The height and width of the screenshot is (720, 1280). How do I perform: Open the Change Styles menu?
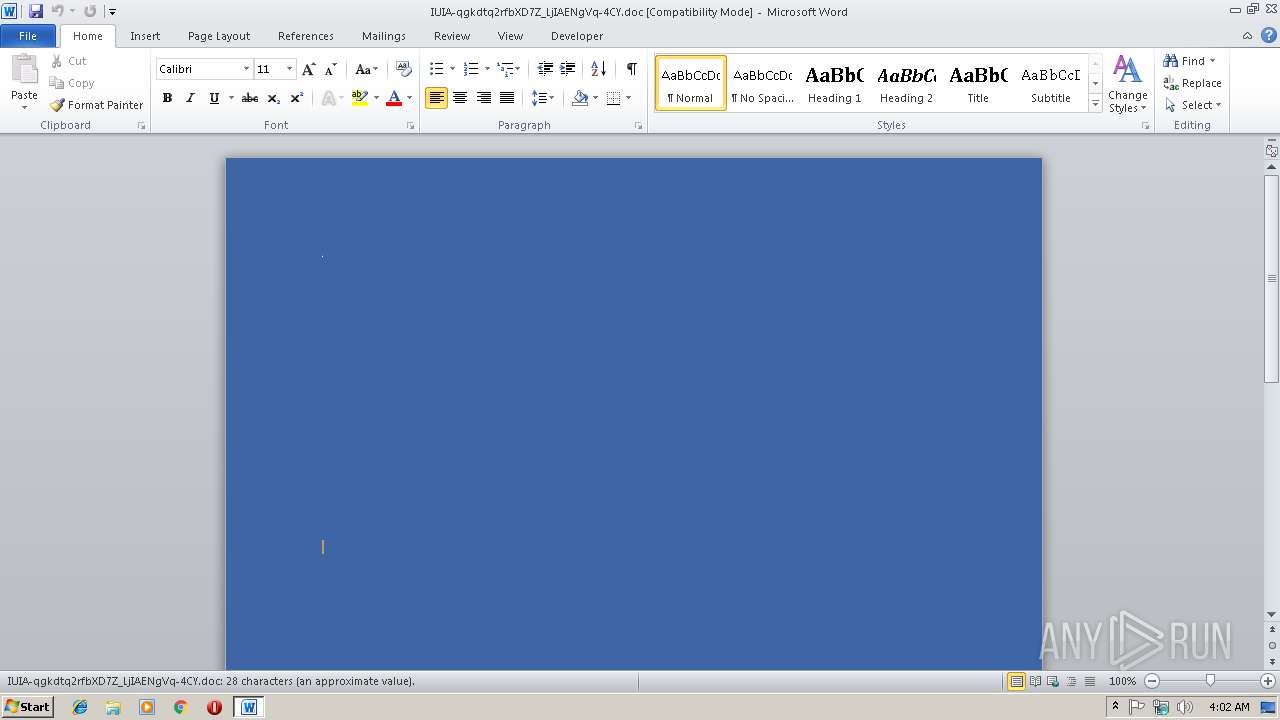(x=1127, y=84)
